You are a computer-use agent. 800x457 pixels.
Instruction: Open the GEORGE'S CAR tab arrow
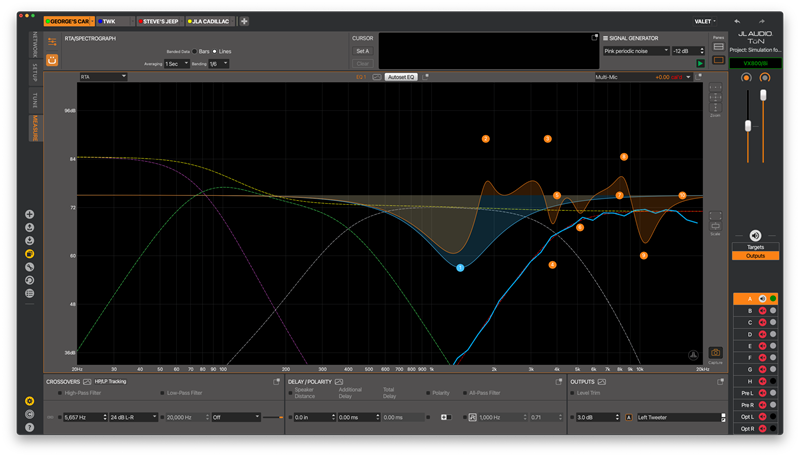click(x=92, y=21)
